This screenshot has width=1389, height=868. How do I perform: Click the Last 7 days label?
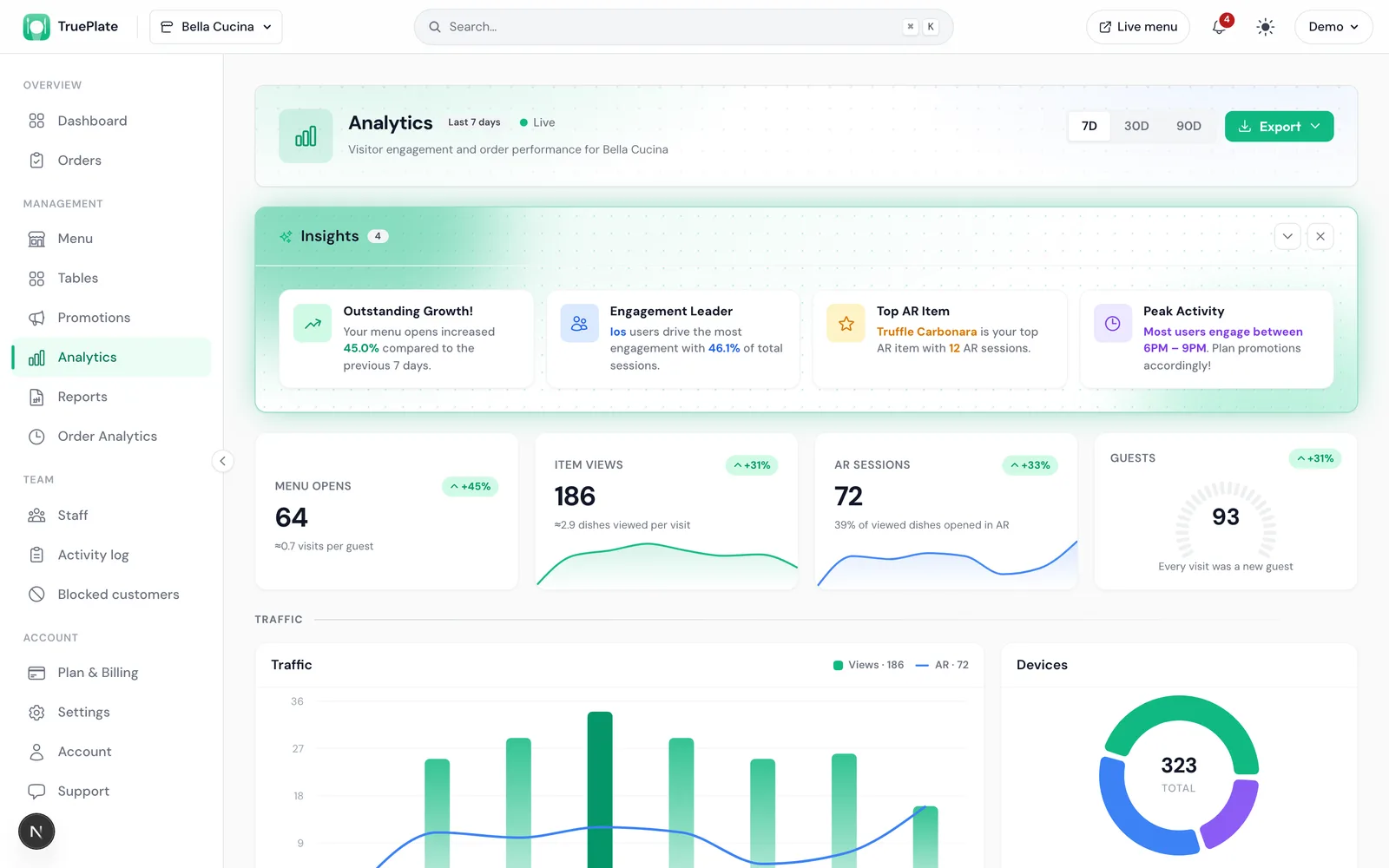[x=474, y=122]
